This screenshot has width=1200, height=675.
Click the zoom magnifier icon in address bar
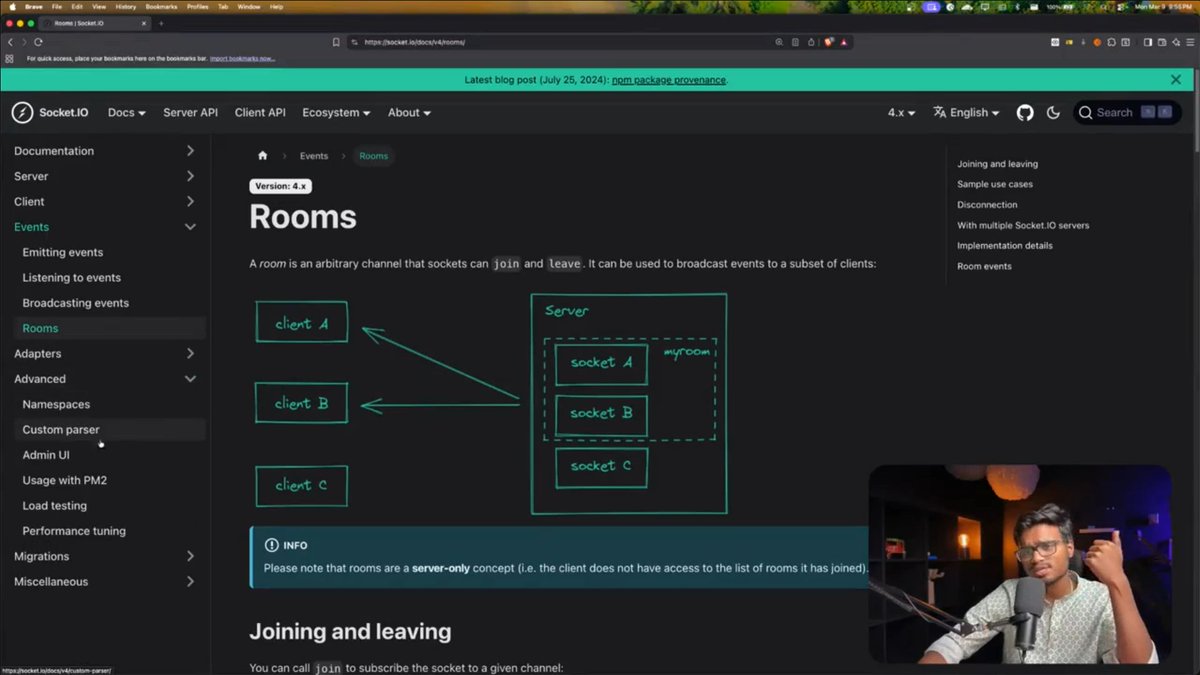(779, 42)
